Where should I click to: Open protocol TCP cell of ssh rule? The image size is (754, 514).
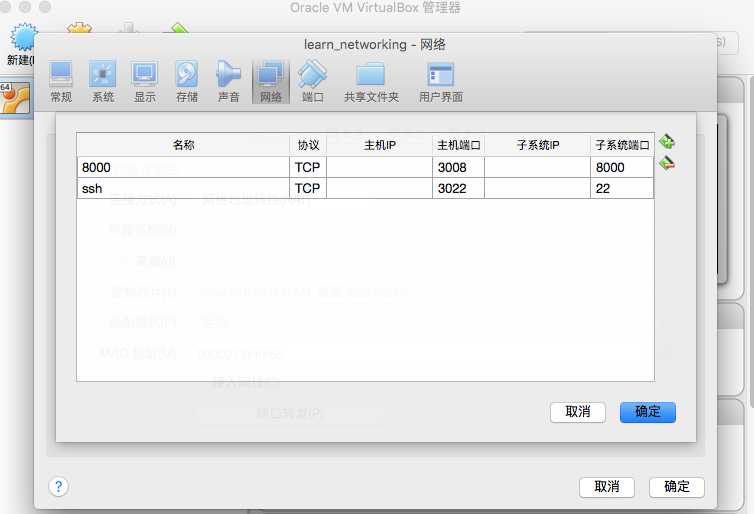tap(308, 188)
